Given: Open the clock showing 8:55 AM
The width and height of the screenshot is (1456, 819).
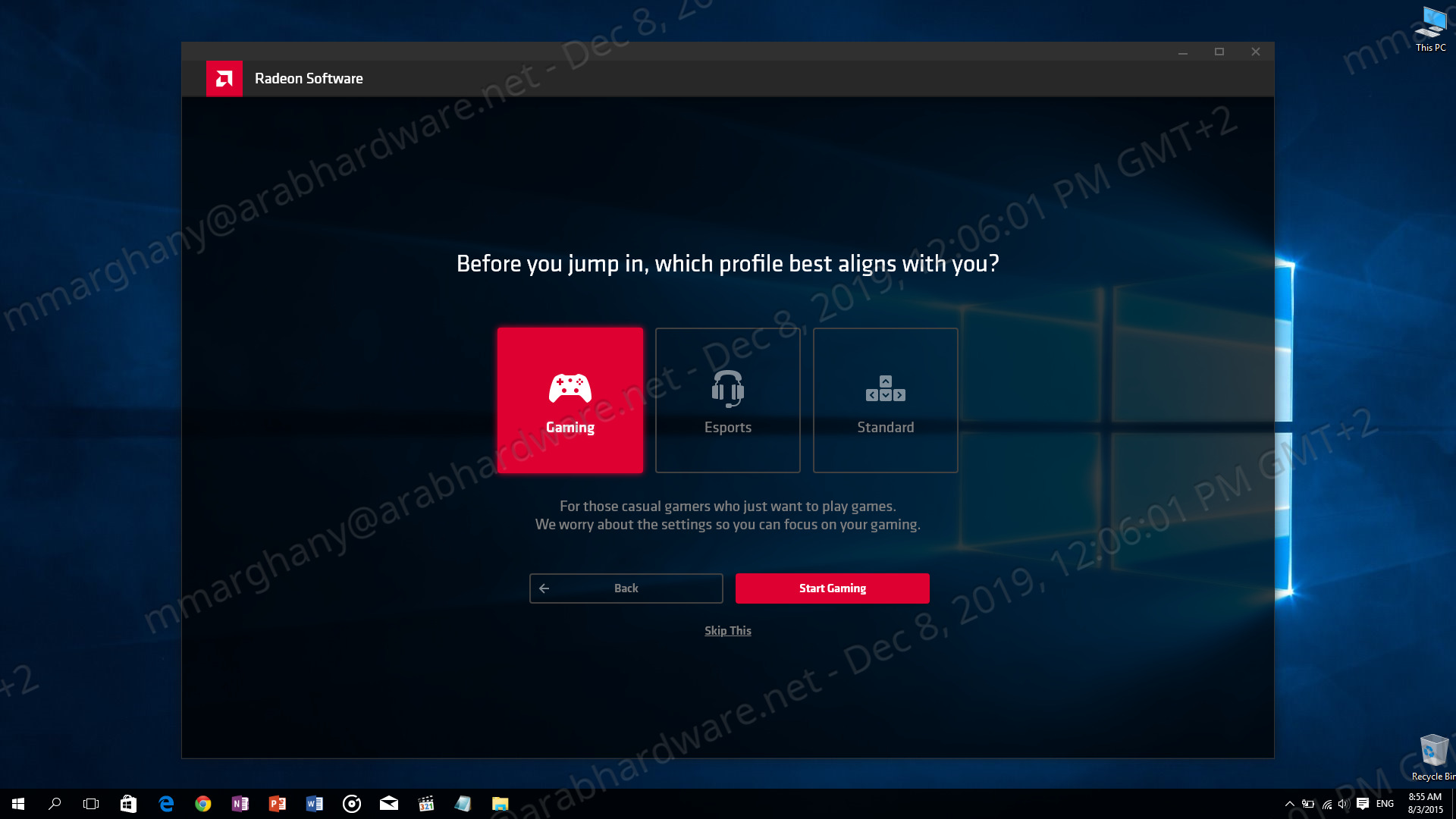Looking at the screenshot, I should (1425, 804).
